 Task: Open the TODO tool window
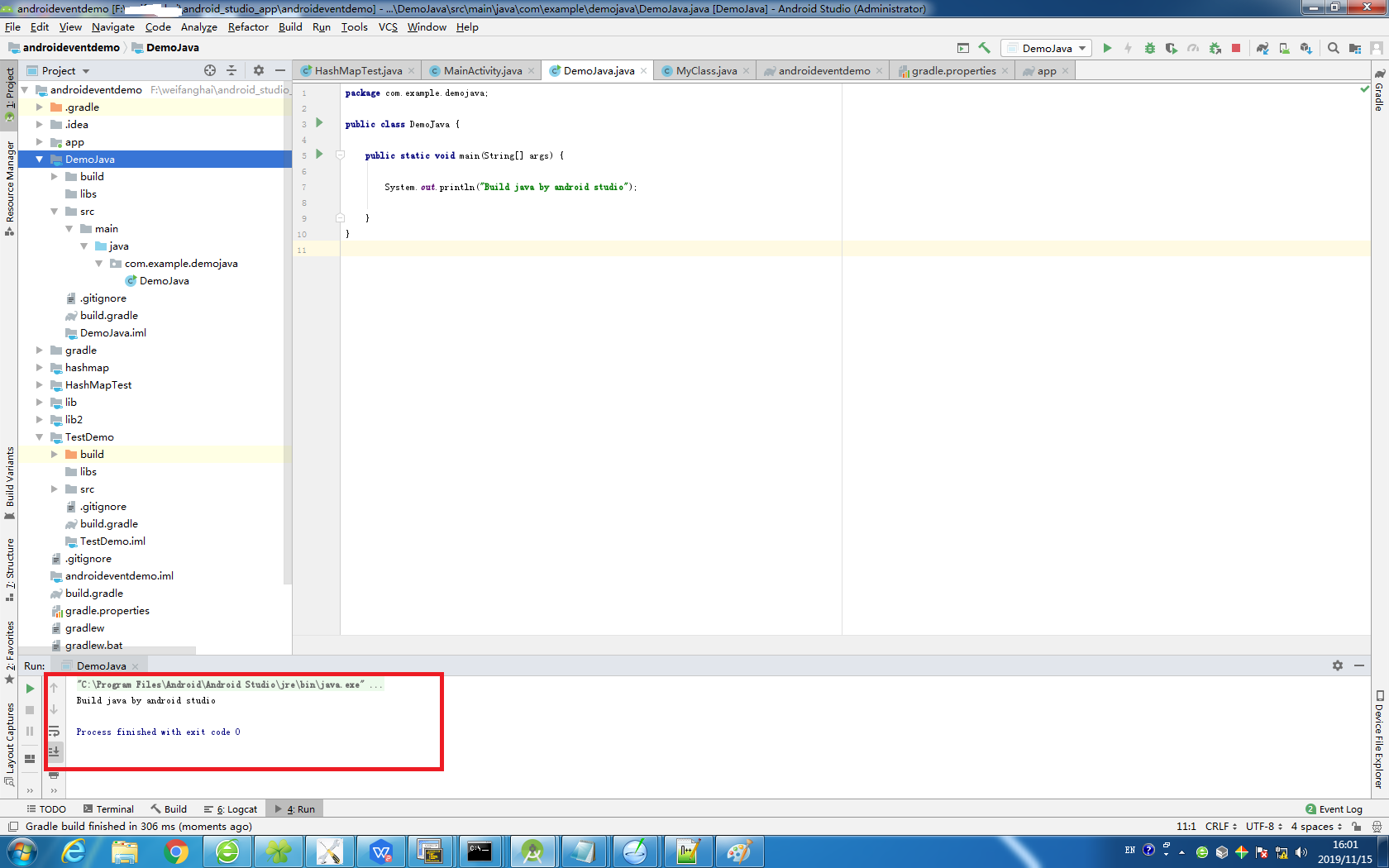tap(46, 809)
